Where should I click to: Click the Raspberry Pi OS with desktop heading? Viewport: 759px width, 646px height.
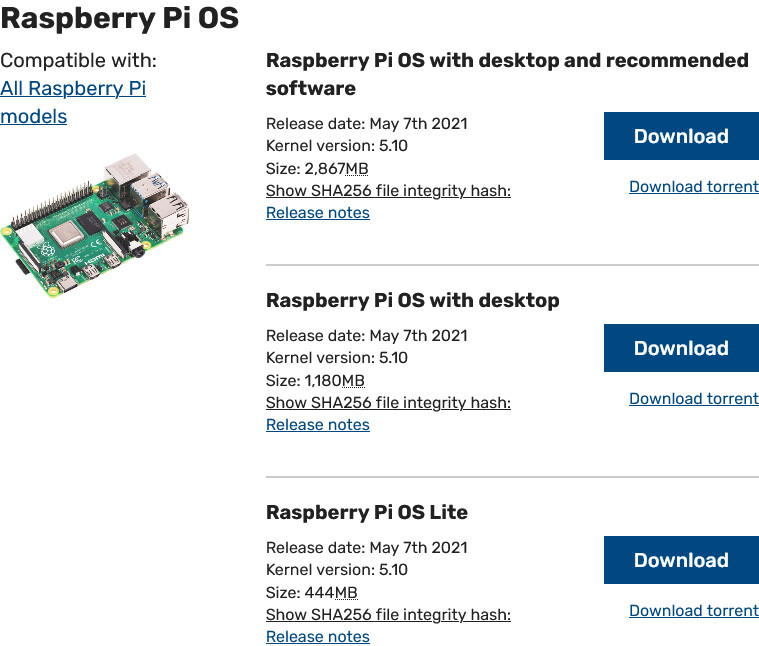coord(412,300)
